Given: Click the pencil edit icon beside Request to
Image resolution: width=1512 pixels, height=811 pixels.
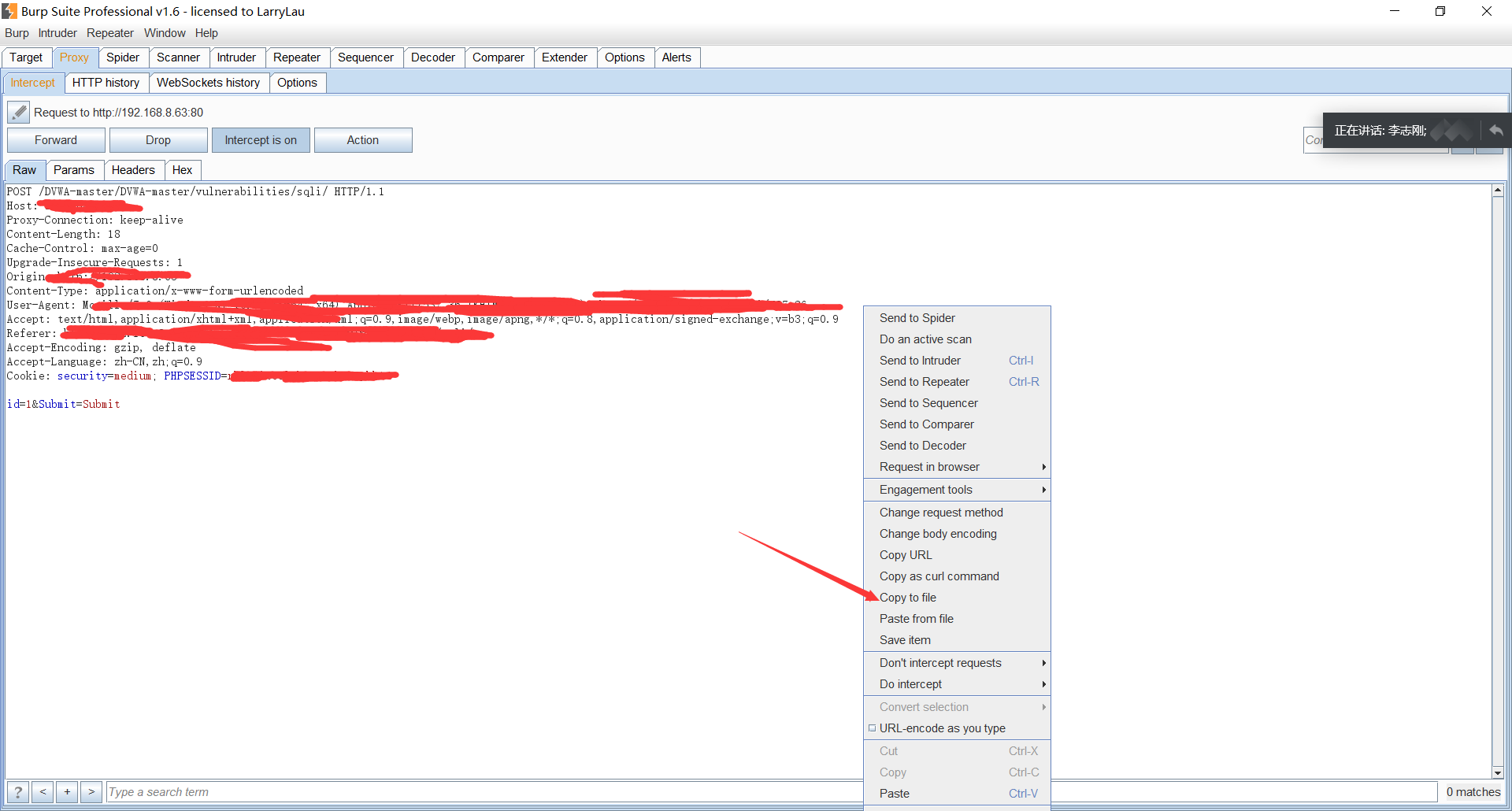Looking at the screenshot, I should point(19,113).
